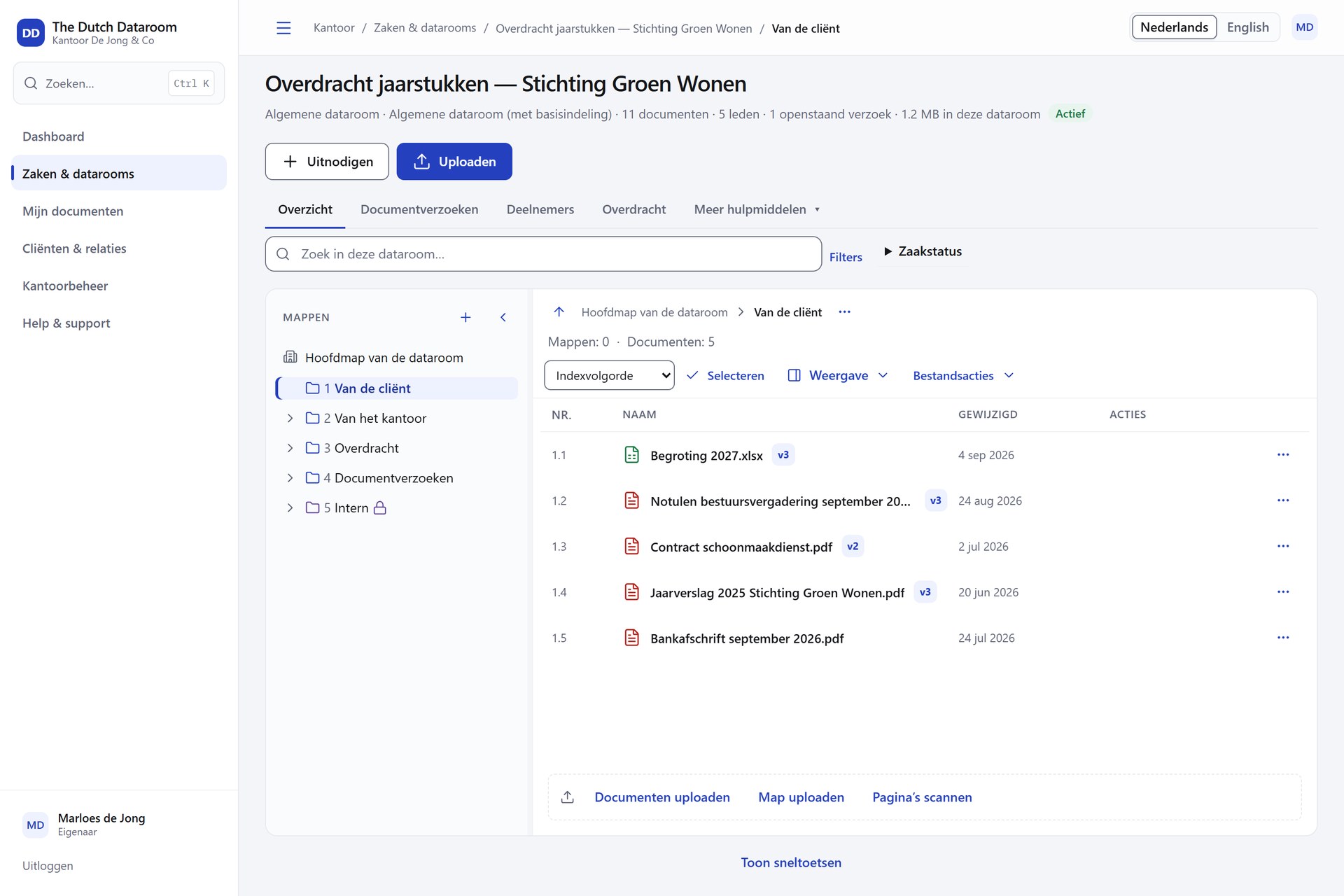Click the blue Uploaden button
Viewport: 1344px width, 896px height.
[454, 162]
